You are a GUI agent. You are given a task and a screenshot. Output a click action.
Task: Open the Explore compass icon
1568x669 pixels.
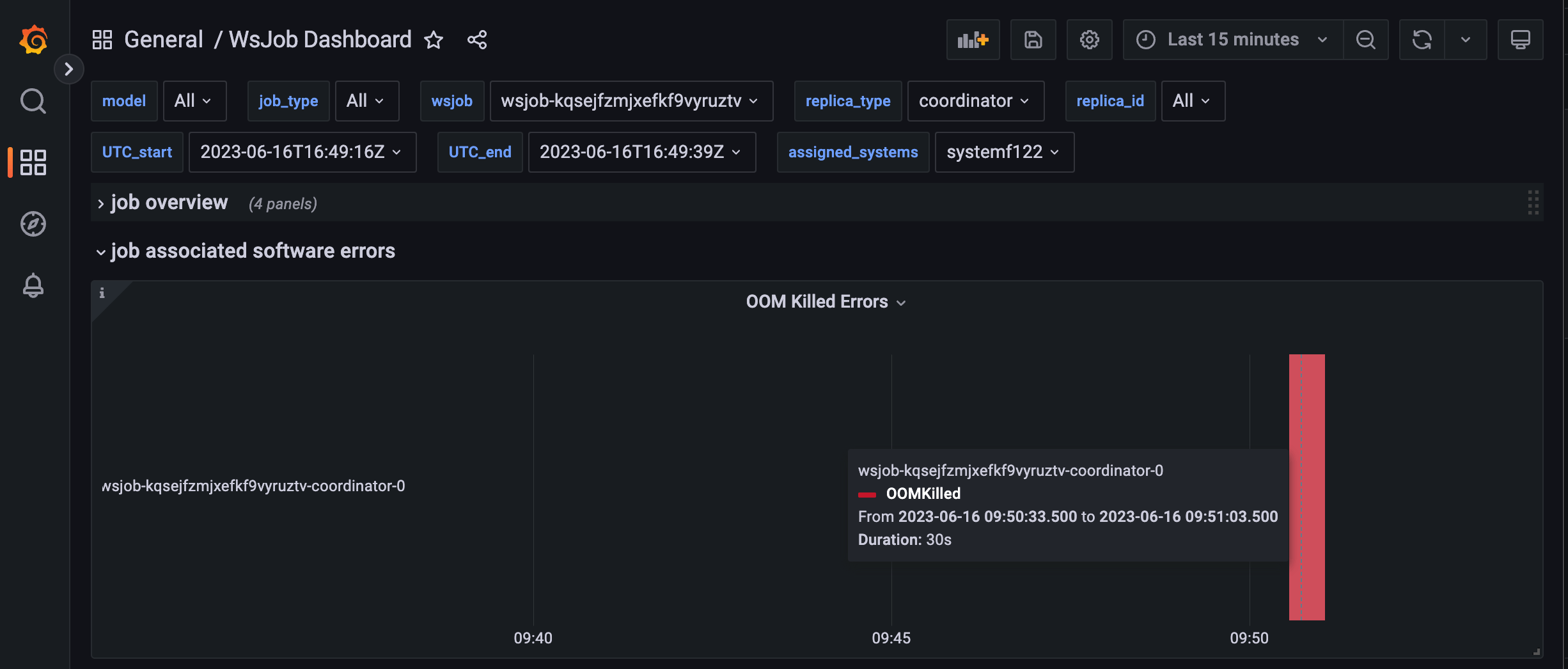33,224
